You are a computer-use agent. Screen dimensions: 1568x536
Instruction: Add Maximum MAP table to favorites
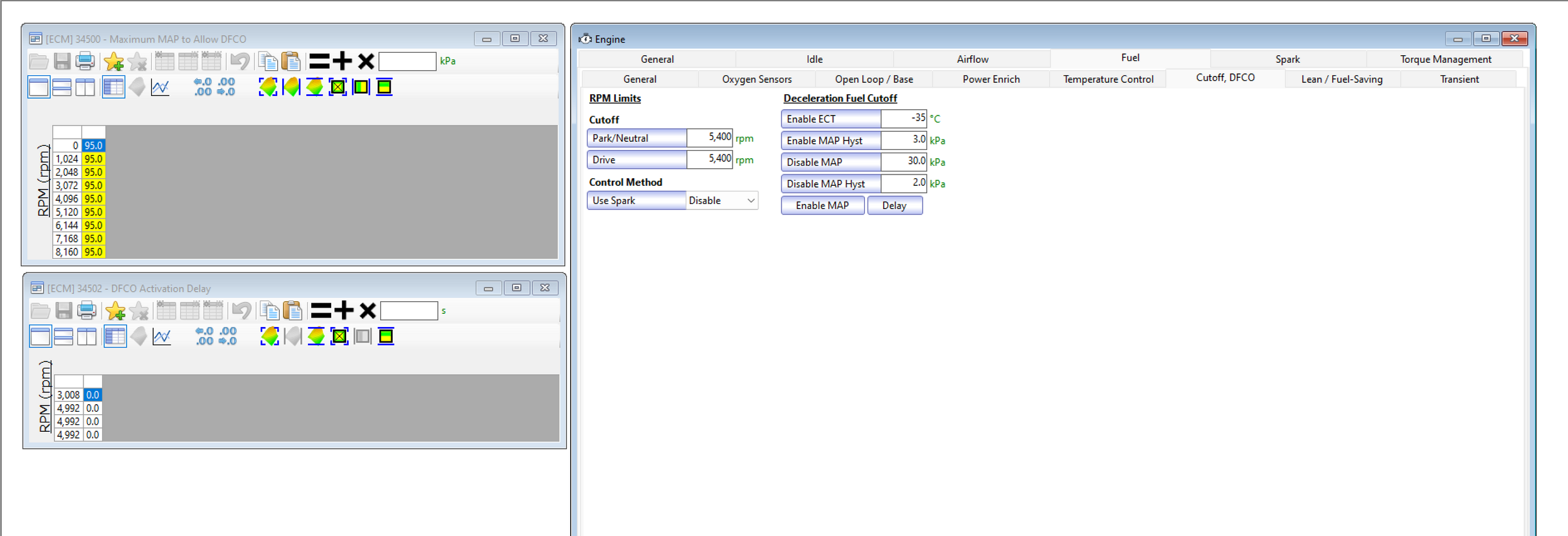coord(114,62)
